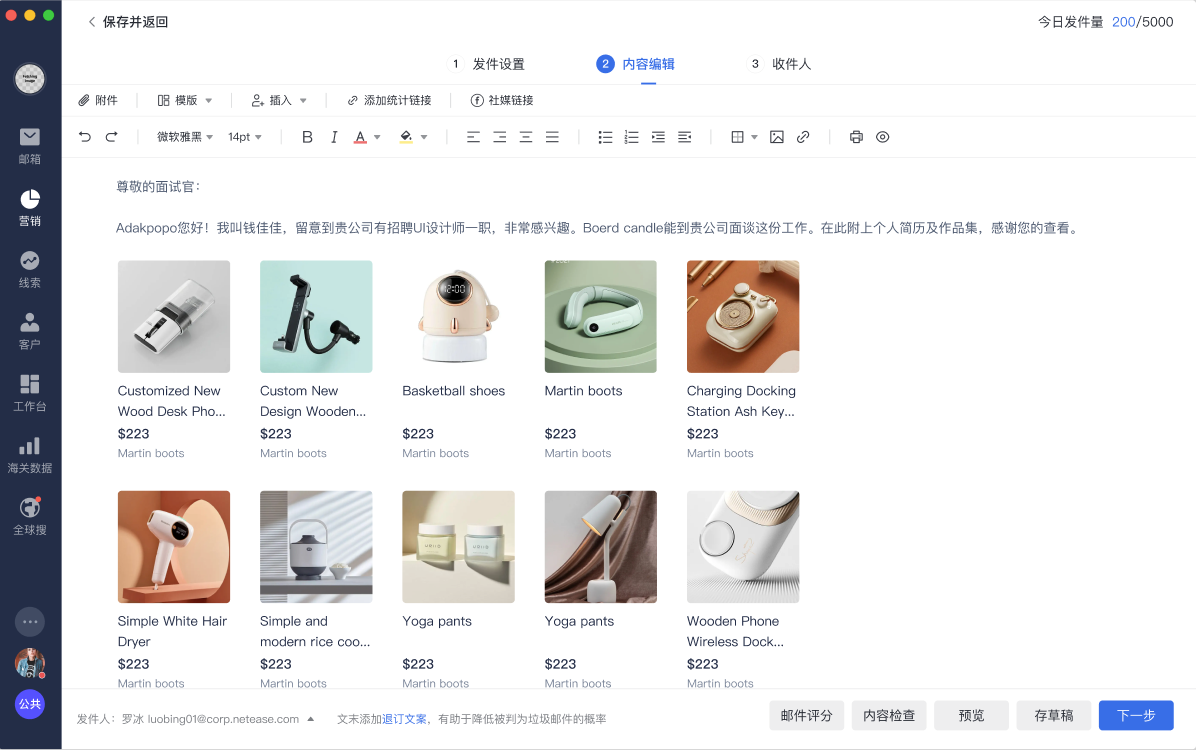The width and height of the screenshot is (1196, 750).
Task: Click the hyperlink icon in the toolbar
Action: point(803,136)
